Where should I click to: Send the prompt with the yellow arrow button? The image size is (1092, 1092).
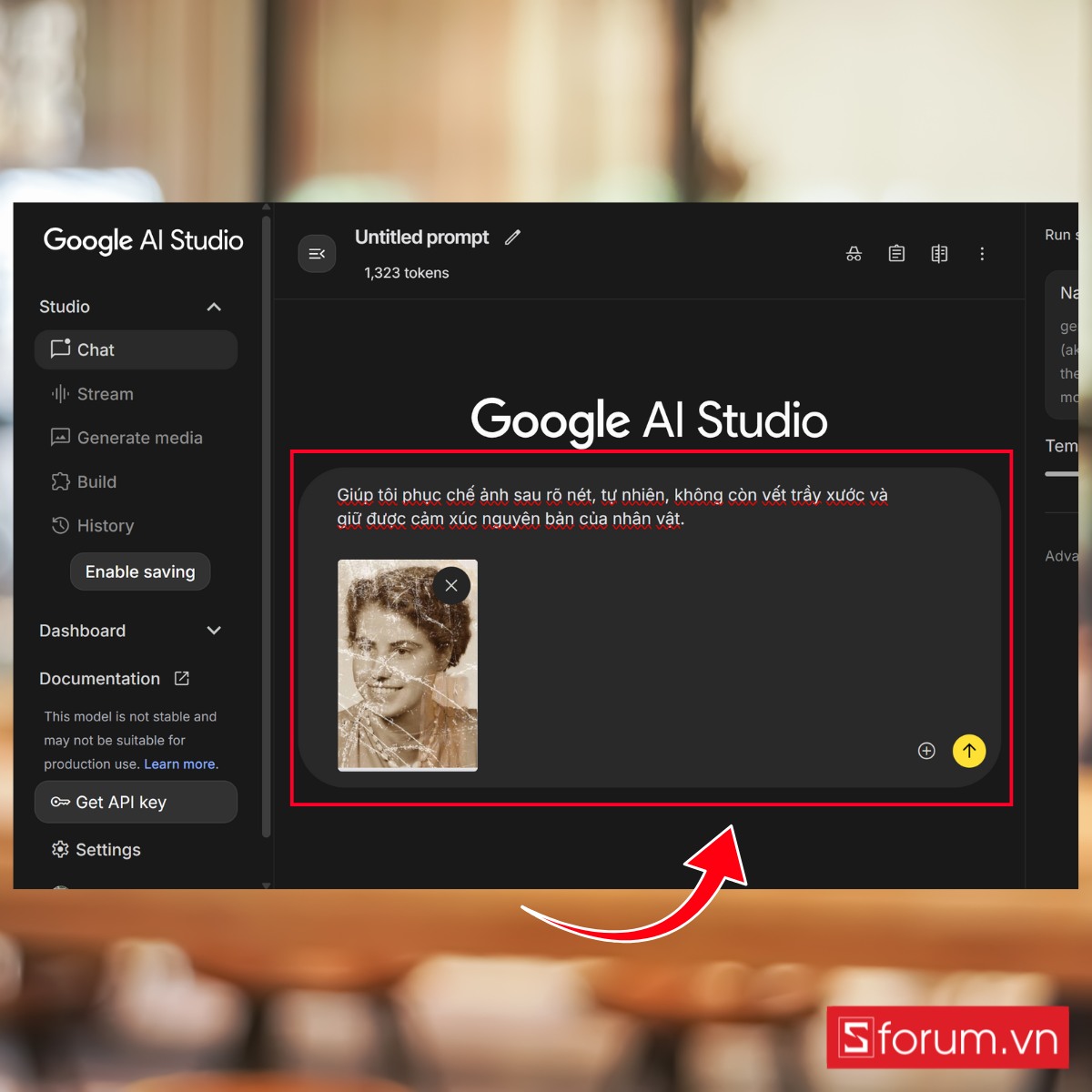(x=969, y=751)
